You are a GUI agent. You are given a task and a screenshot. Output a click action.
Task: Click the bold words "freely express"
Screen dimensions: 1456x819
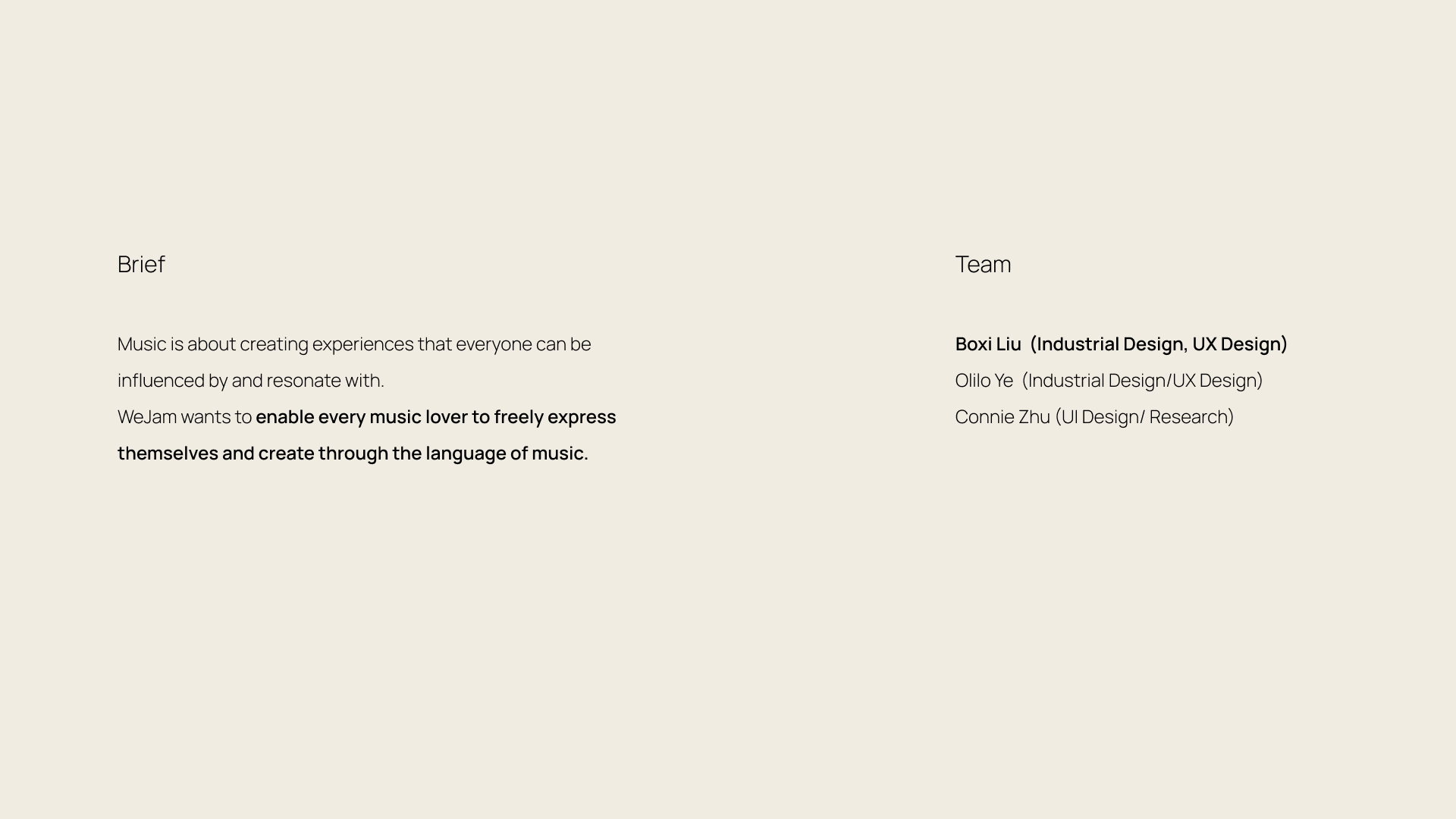(554, 417)
